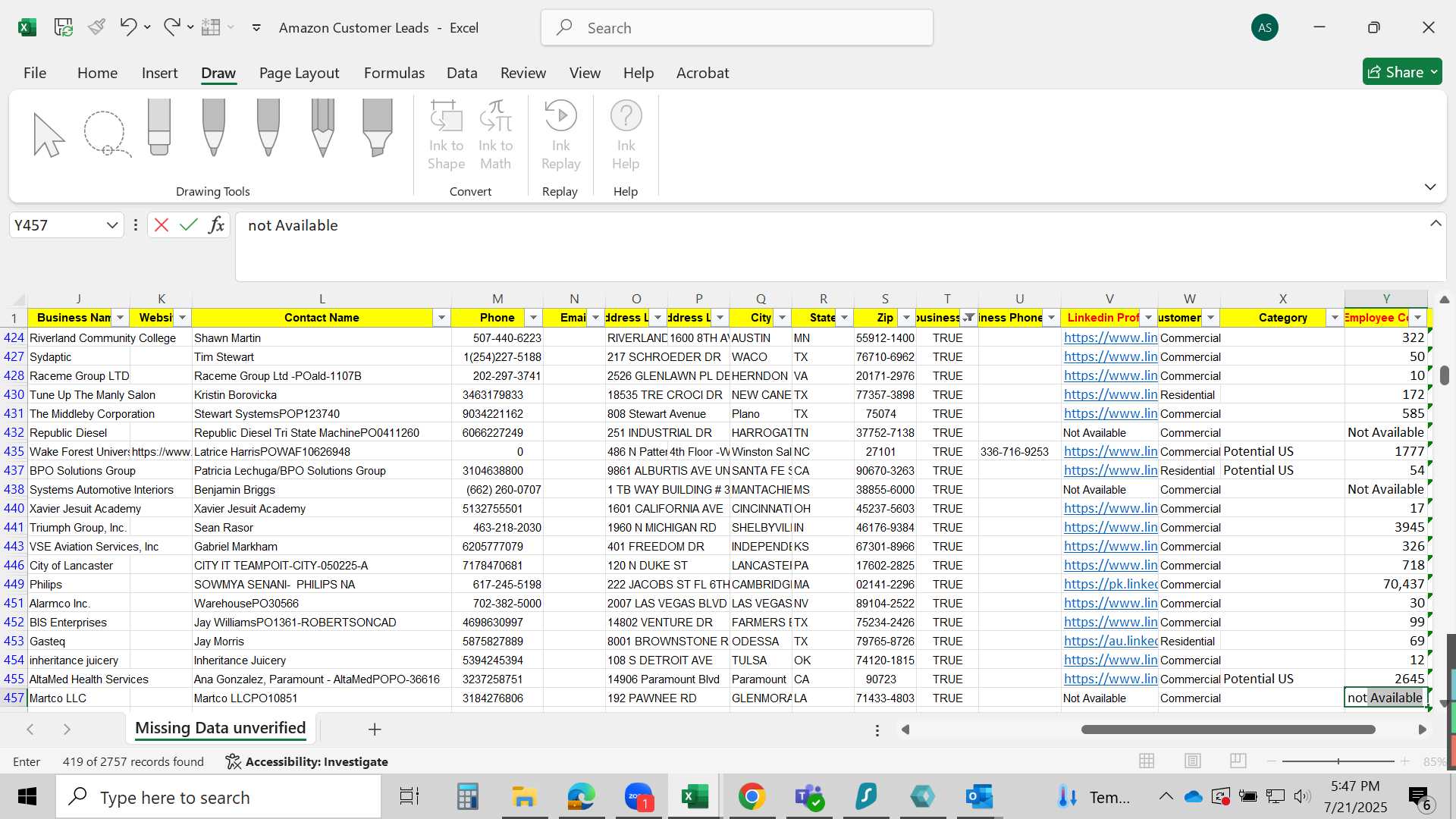Viewport: 1456px width, 819px height.
Task: Select the first pen in Drawing Tools
Action: (x=214, y=127)
